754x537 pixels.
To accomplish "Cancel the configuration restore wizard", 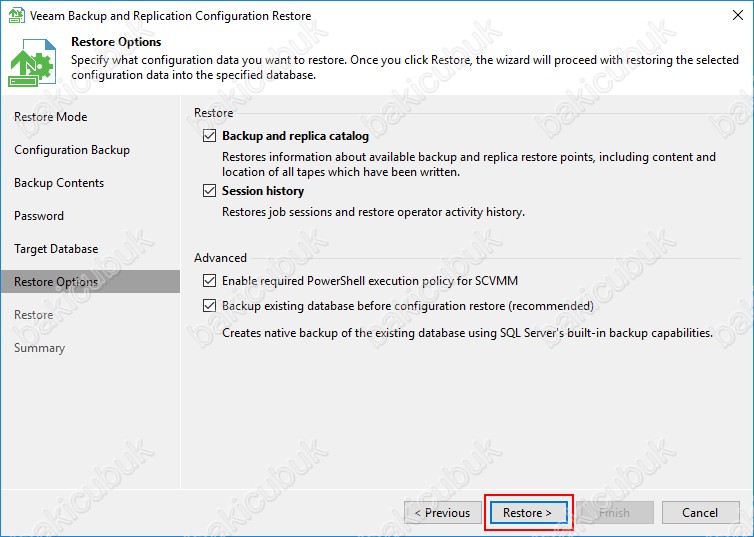I will [701, 512].
